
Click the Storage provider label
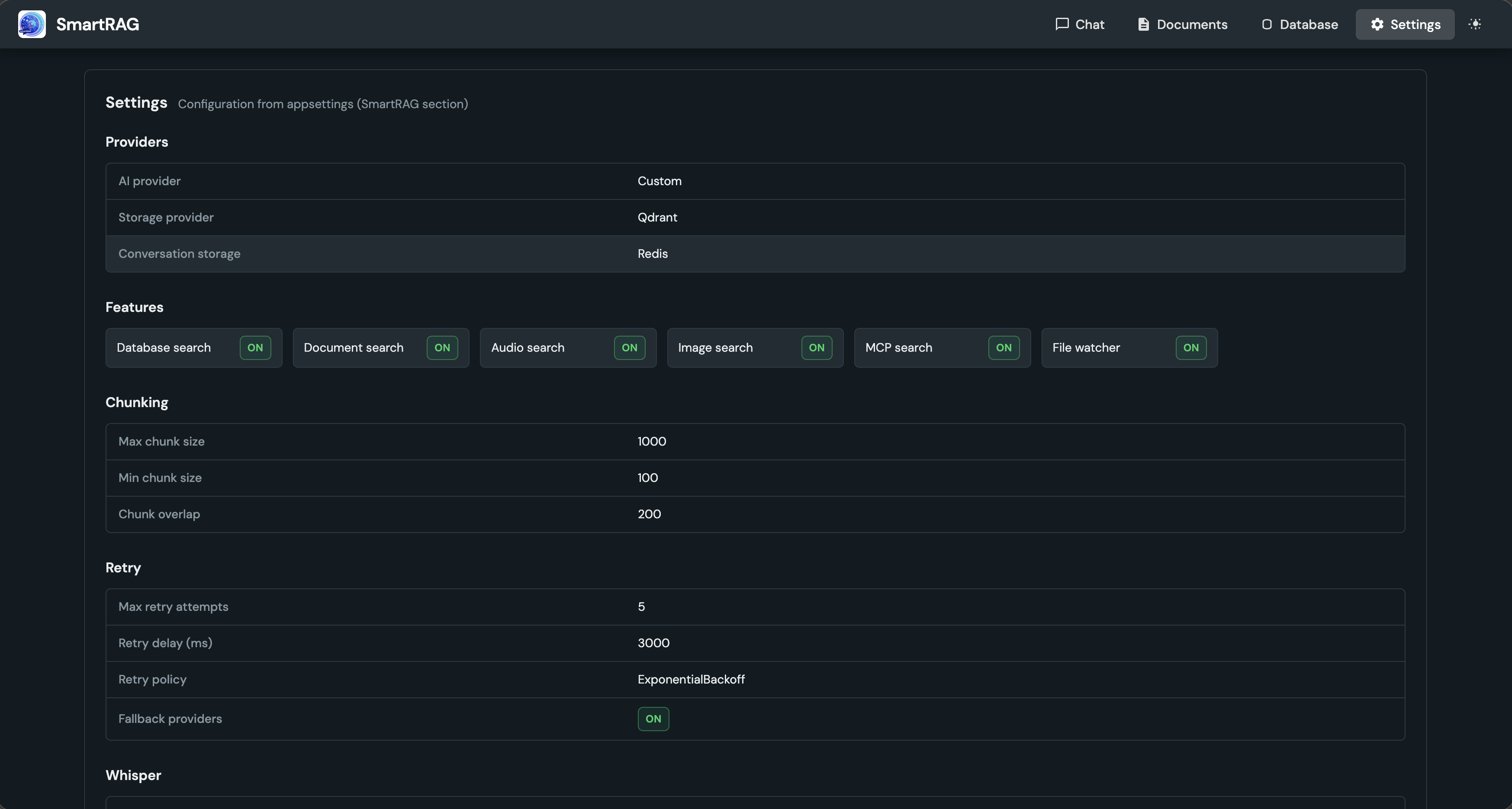click(166, 218)
